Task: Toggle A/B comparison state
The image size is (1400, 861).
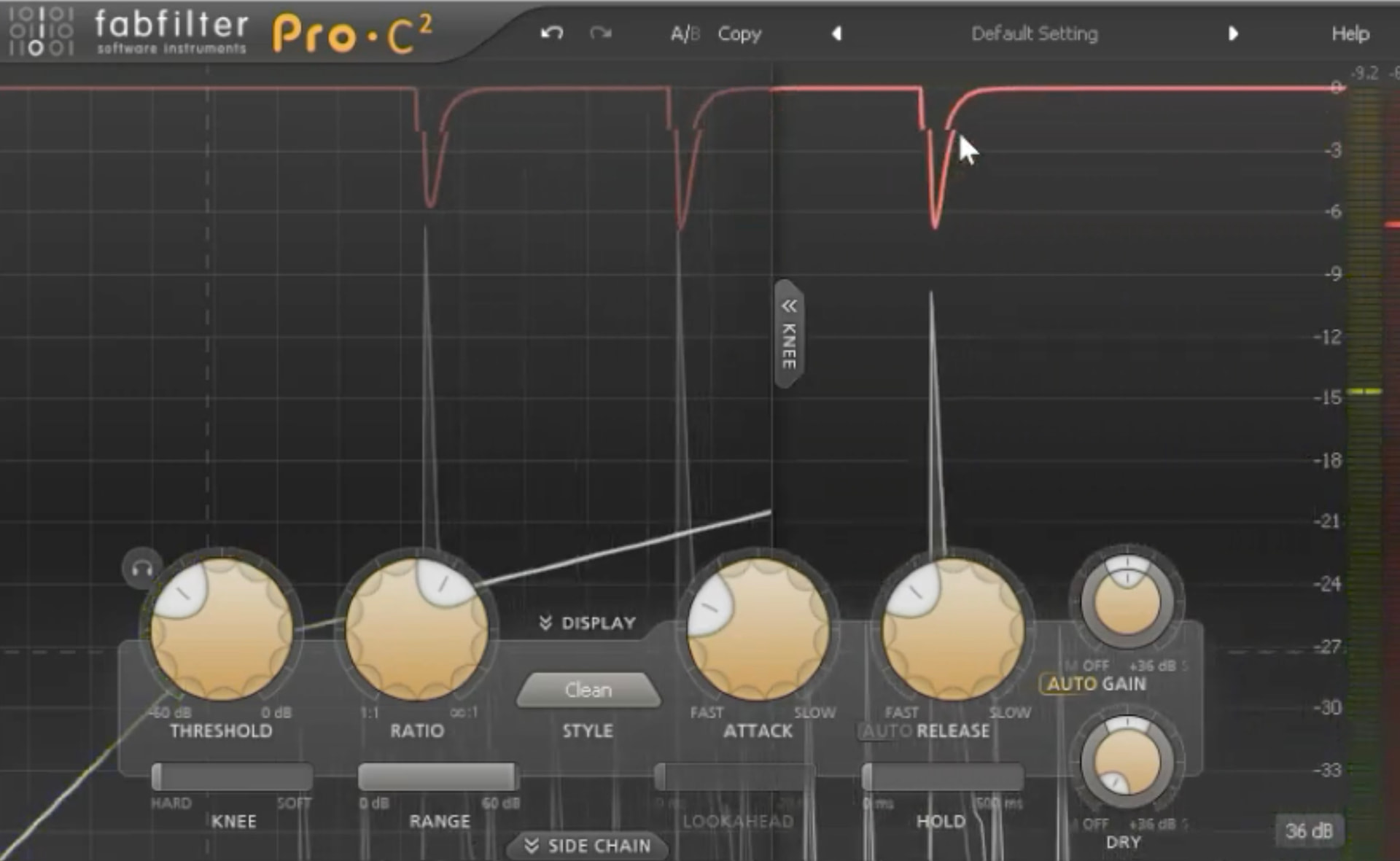Action: (x=684, y=34)
